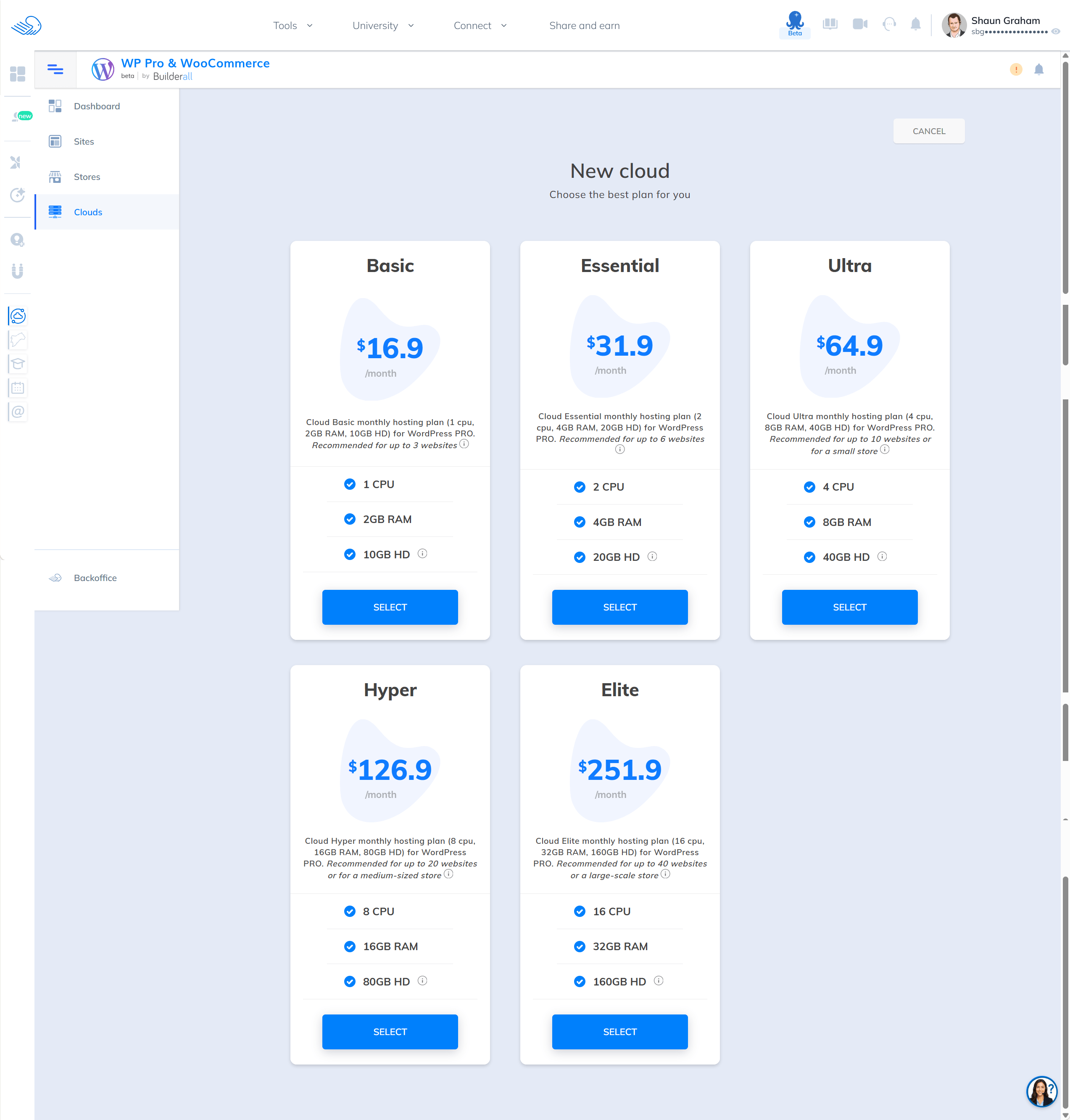Select the Ultra plan
1070x1120 pixels.
pos(849,607)
